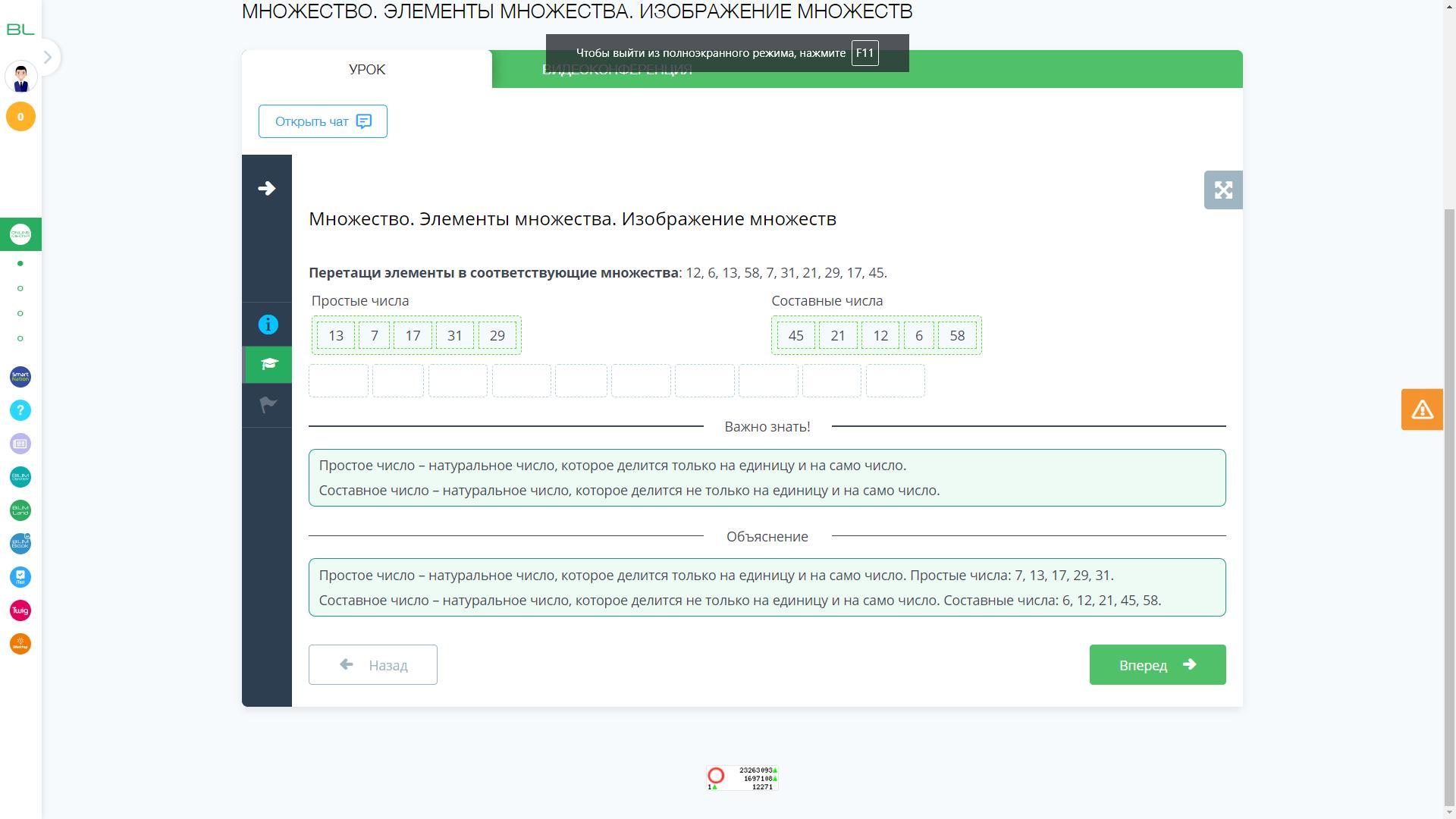The height and width of the screenshot is (819, 1456).
Task: Open the Twig sidebar icon
Action: pos(20,610)
